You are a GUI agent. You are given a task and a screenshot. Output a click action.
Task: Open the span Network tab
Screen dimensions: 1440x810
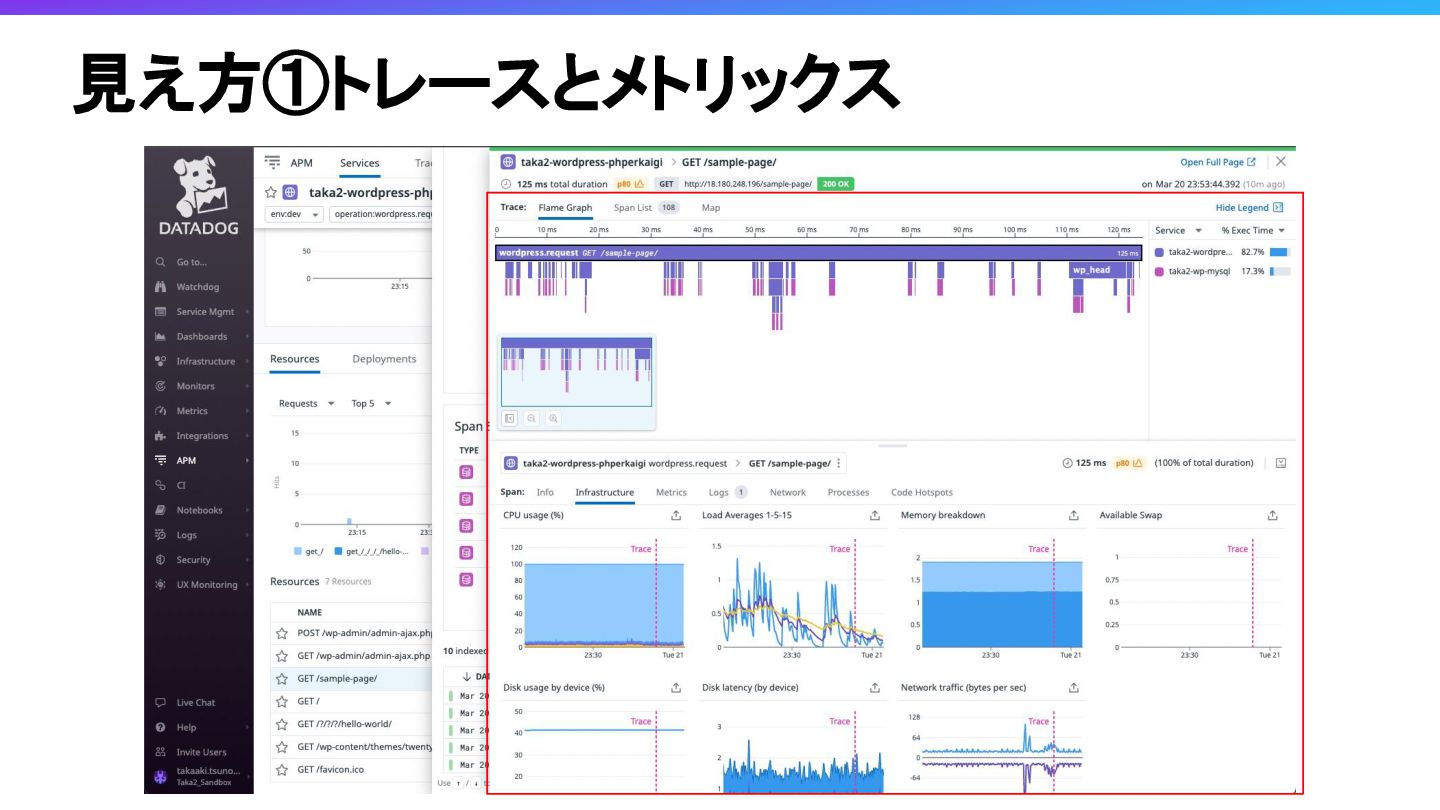787,492
